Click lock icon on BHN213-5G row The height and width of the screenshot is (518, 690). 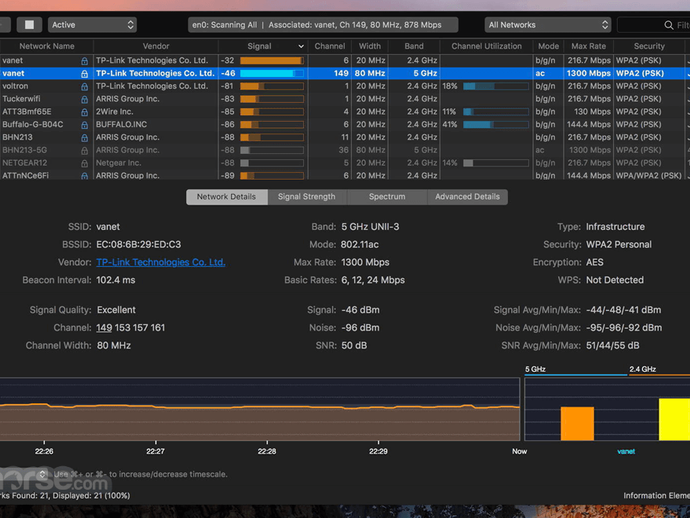[x=84, y=150]
